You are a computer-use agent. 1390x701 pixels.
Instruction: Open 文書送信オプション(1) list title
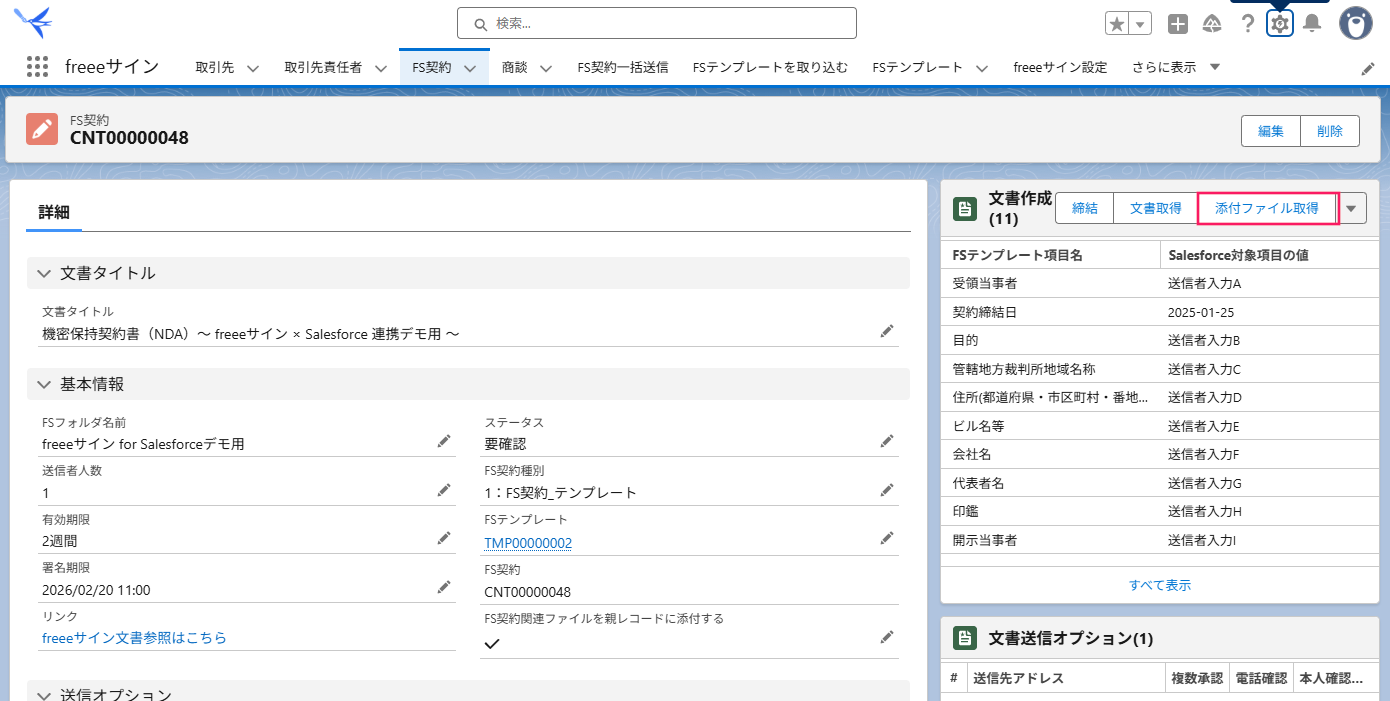tap(1071, 638)
